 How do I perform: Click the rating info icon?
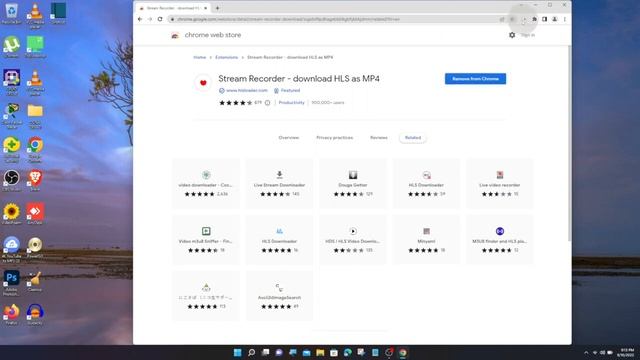267,103
